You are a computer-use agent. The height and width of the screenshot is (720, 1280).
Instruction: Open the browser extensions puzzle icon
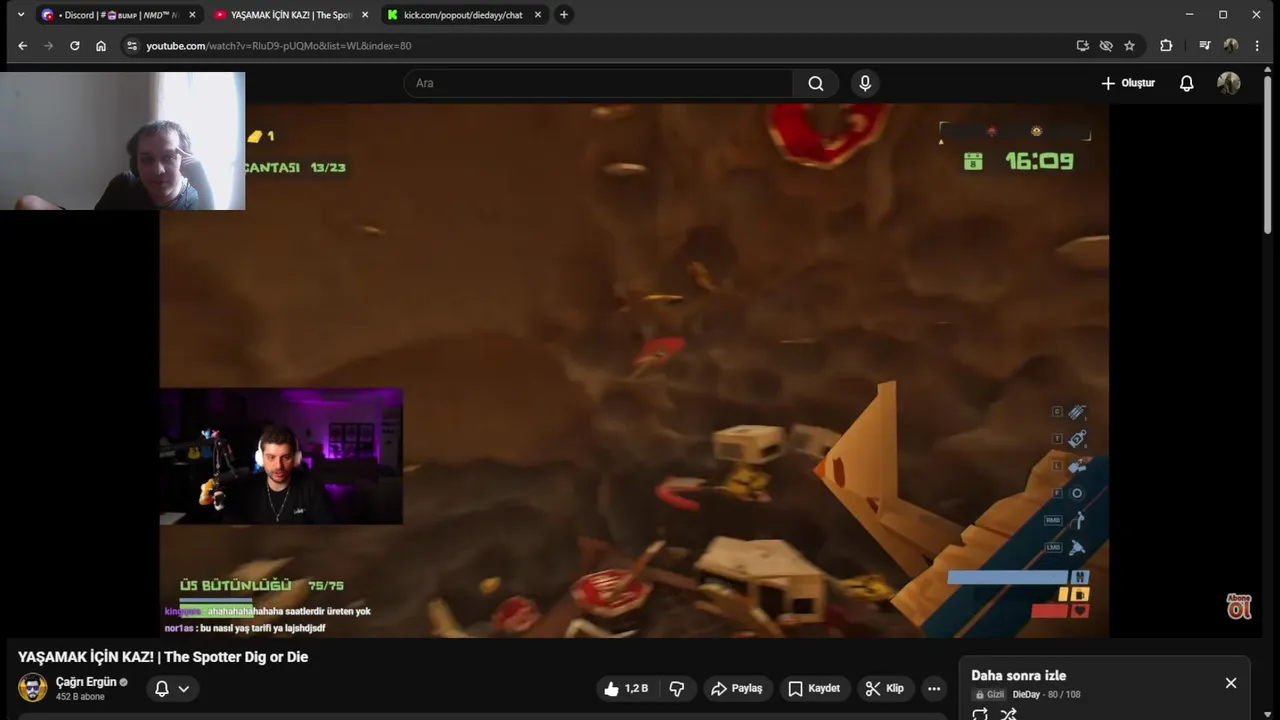coord(1166,46)
